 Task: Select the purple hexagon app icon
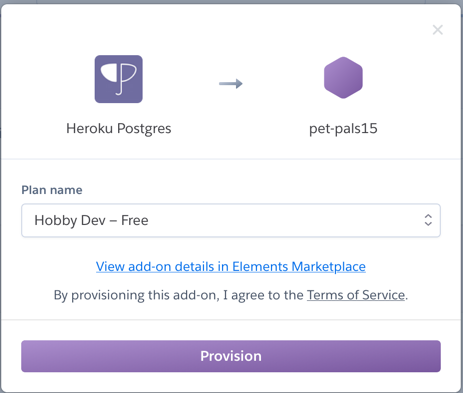[343, 78]
